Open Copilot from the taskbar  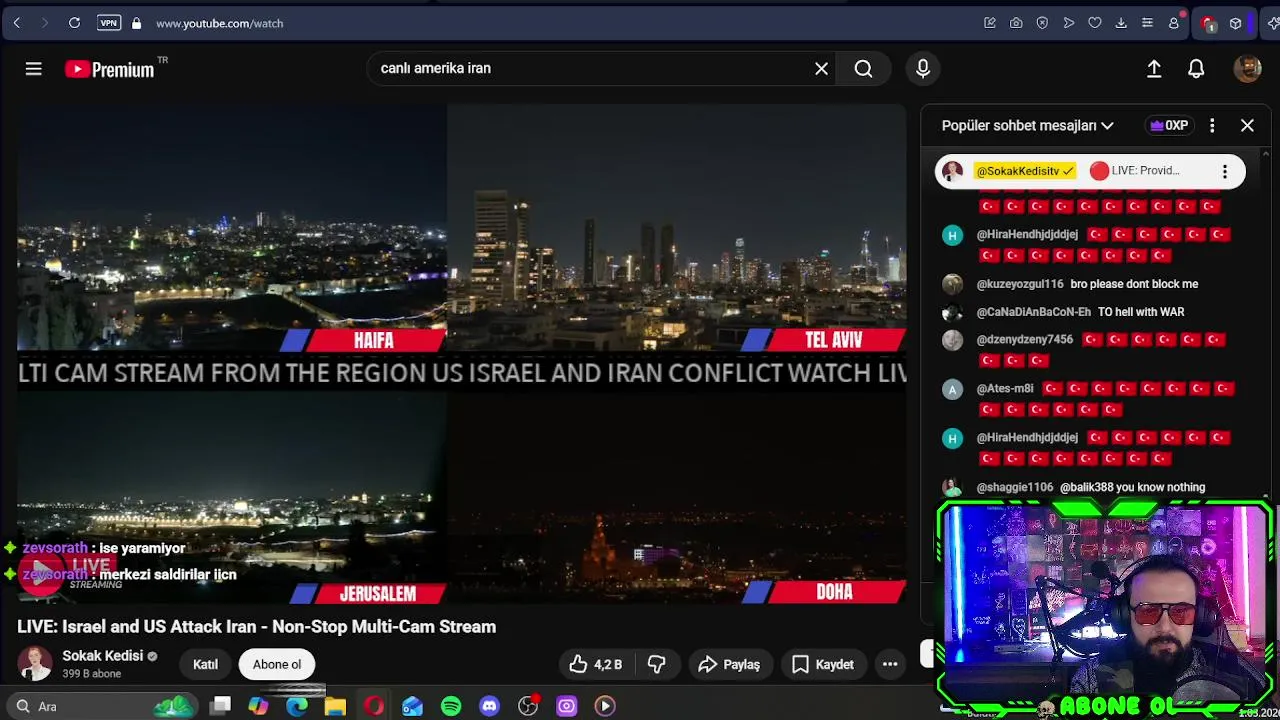pos(258,706)
